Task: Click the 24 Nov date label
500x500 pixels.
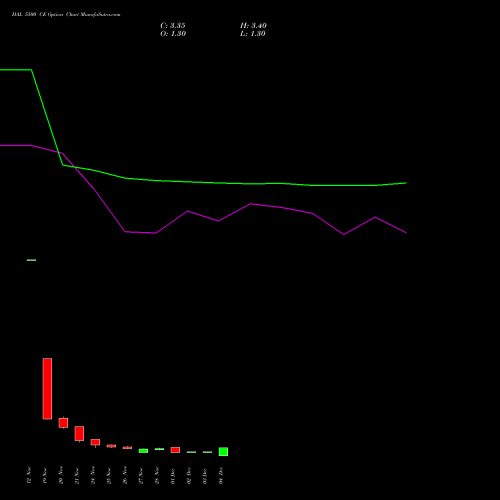Action: click(x=93, y=476)
